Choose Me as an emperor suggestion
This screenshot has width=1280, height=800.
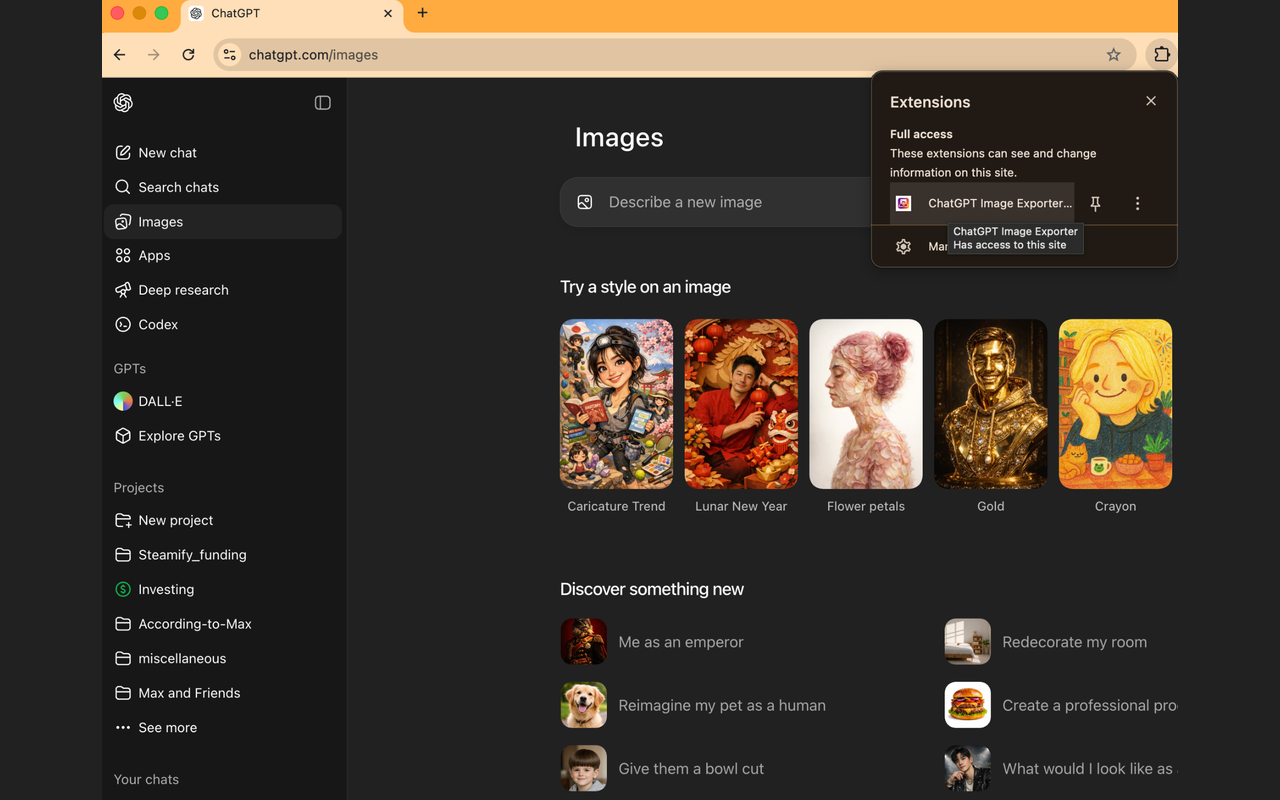pyautogui.click(x=652, y=642)
